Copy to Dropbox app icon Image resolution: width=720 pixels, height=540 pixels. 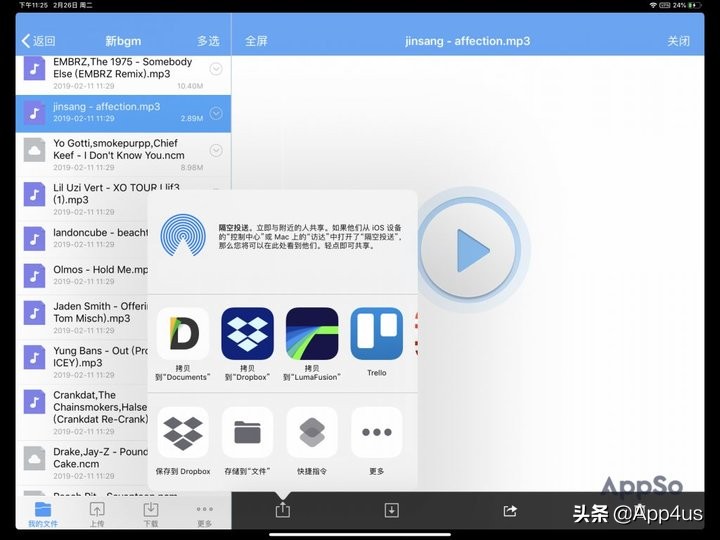[x=248, y=334]
